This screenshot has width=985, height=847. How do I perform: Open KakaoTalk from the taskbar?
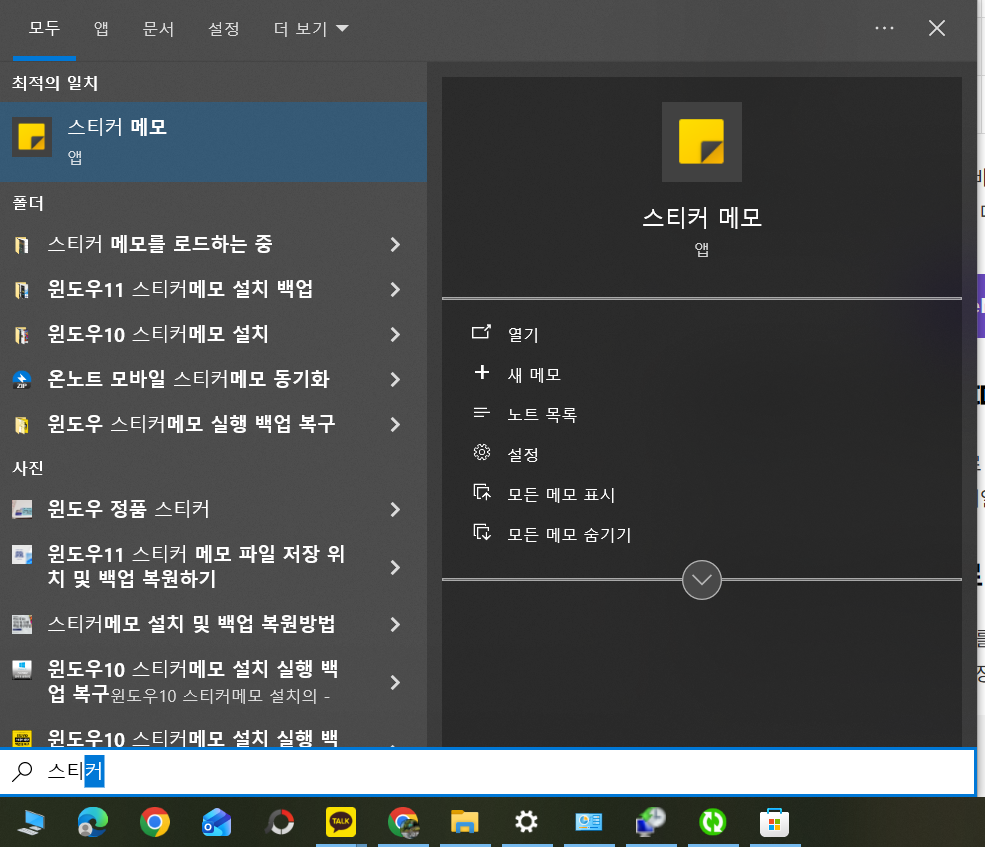point(340,822)
